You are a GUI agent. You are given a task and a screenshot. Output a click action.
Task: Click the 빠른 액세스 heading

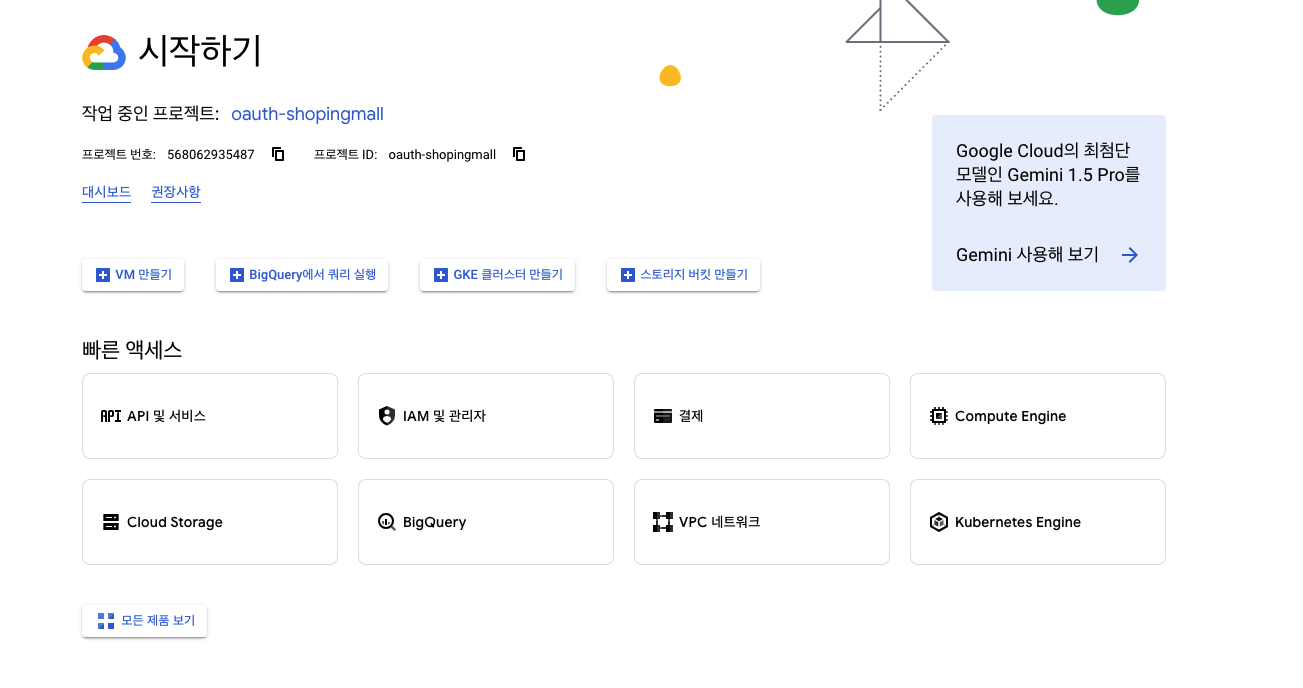[x=132, y=350]
